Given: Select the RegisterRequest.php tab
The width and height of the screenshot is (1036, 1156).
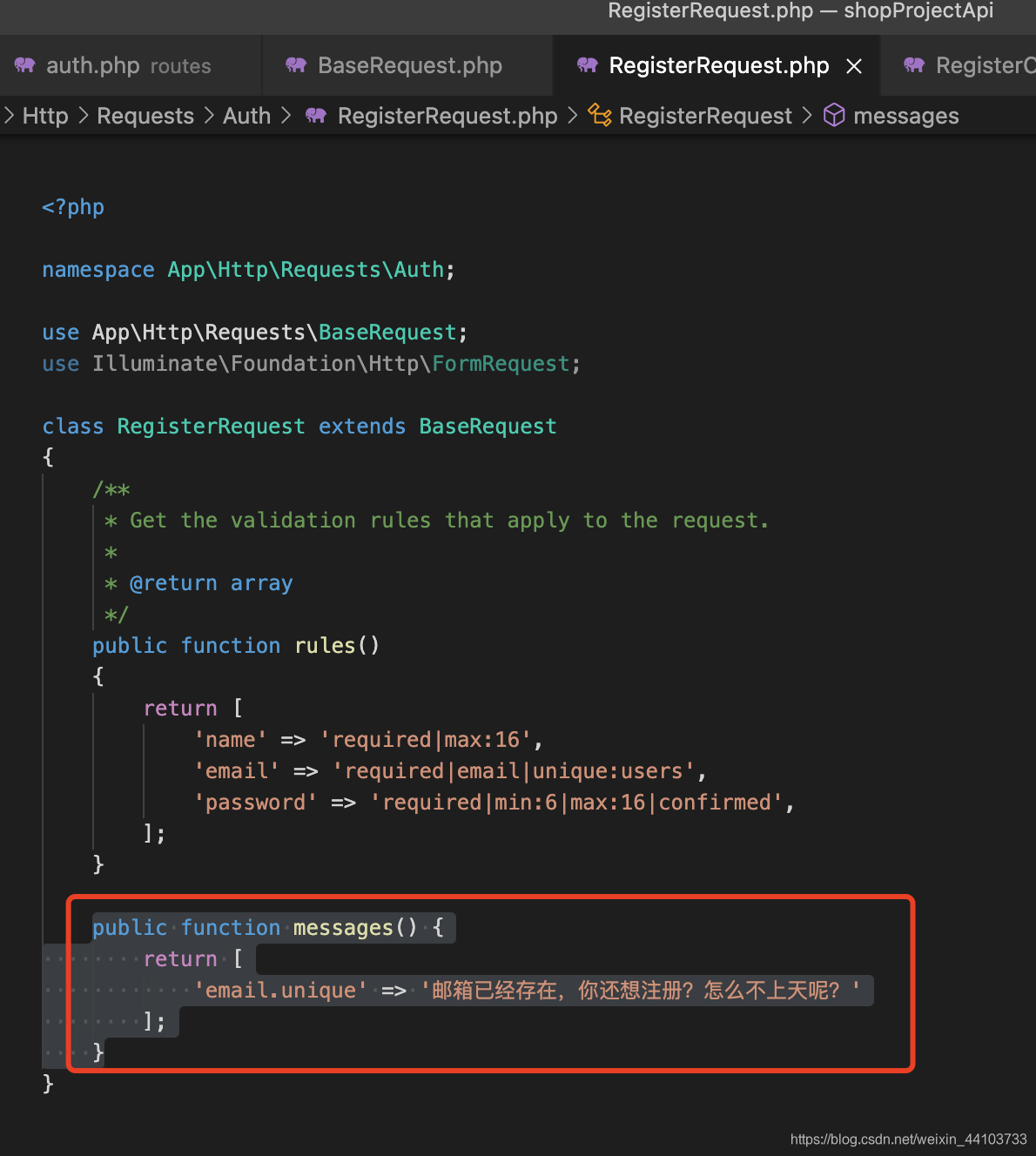Looking at the screenshot, I should pyautogui.click(x=718, y=66).
